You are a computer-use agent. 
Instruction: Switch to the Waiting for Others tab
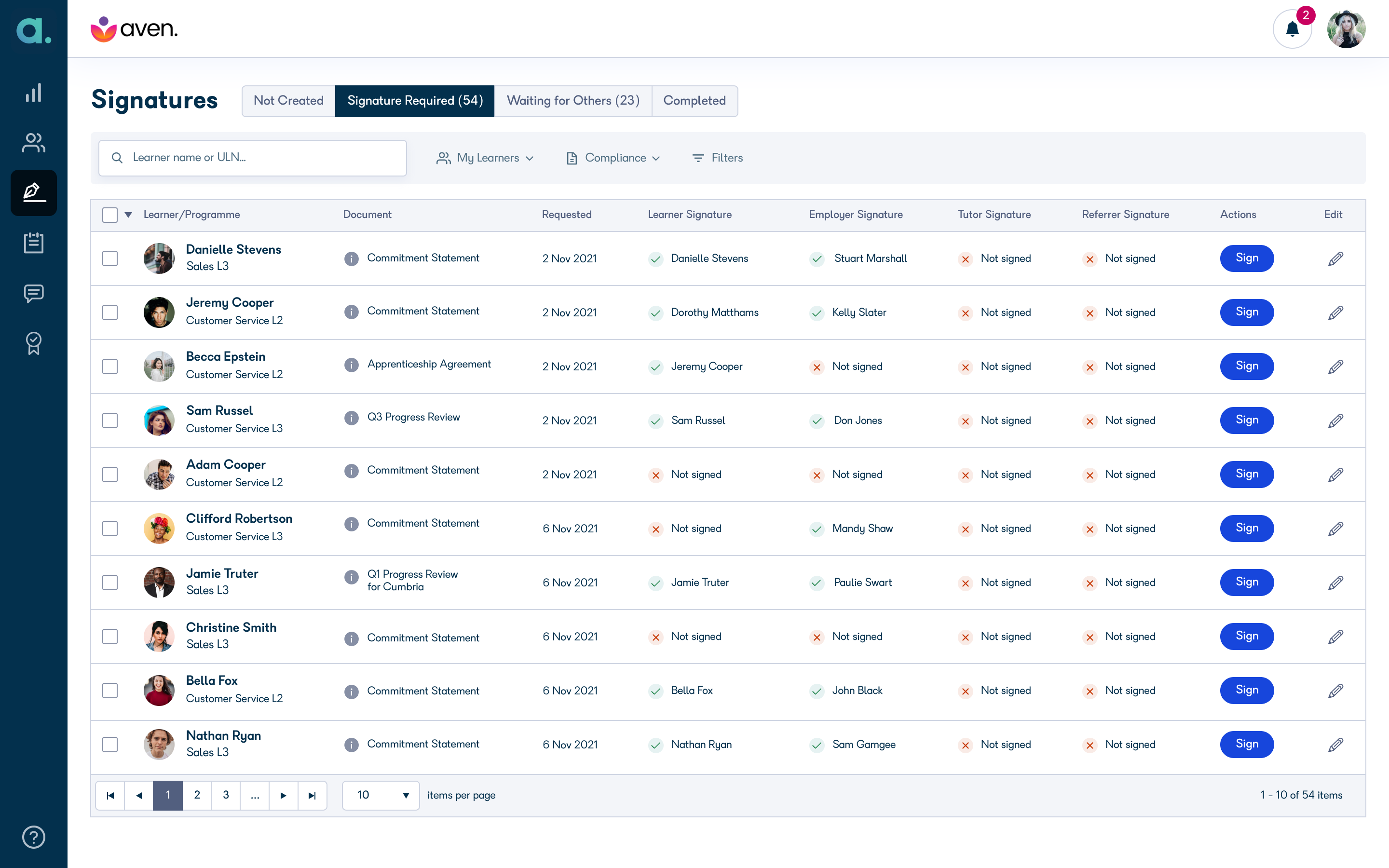coord(573,100)
